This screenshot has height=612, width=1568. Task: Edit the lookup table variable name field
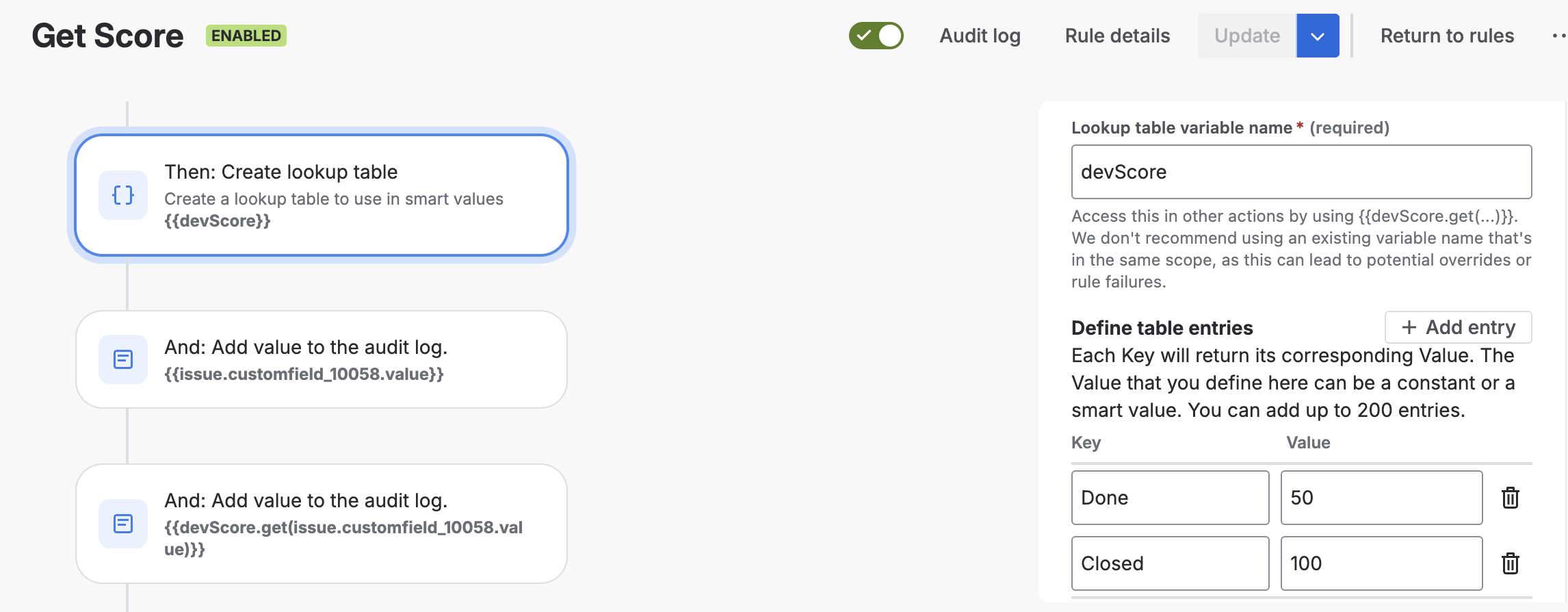(x=1301, y=172)
